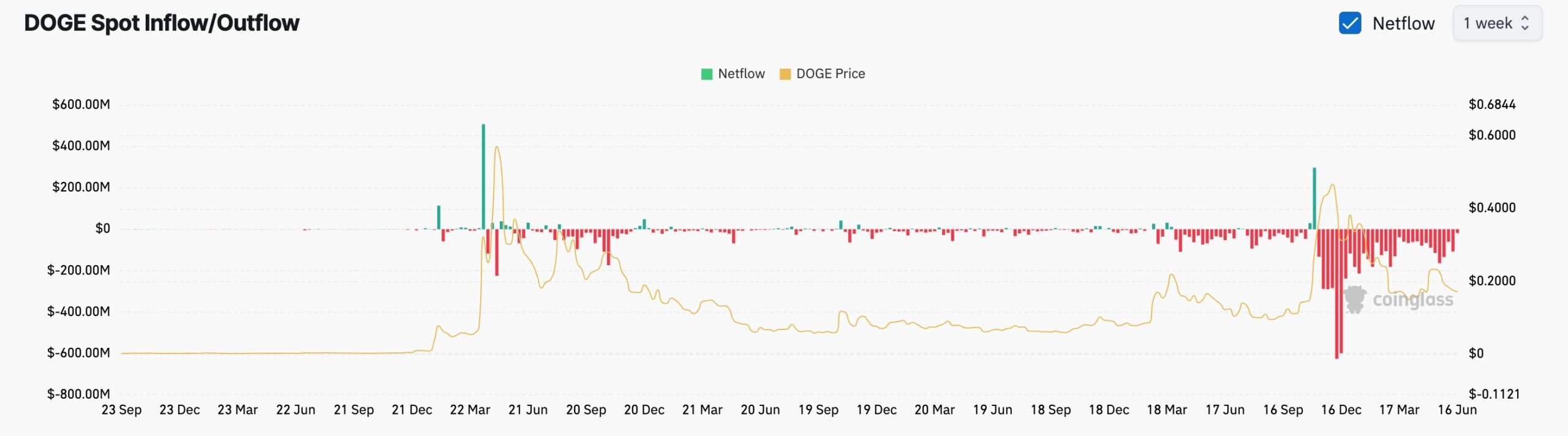Select the tallest green inflow bar near 22 Mar
Image resolution: width=1568 pixels, height=436 pixels.
(x=483, y=176)
